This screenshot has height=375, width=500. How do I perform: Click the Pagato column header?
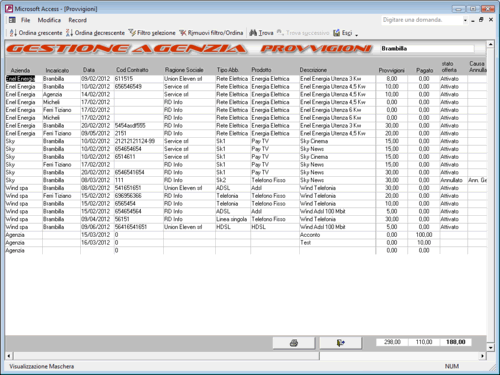[x=424, y=70]
